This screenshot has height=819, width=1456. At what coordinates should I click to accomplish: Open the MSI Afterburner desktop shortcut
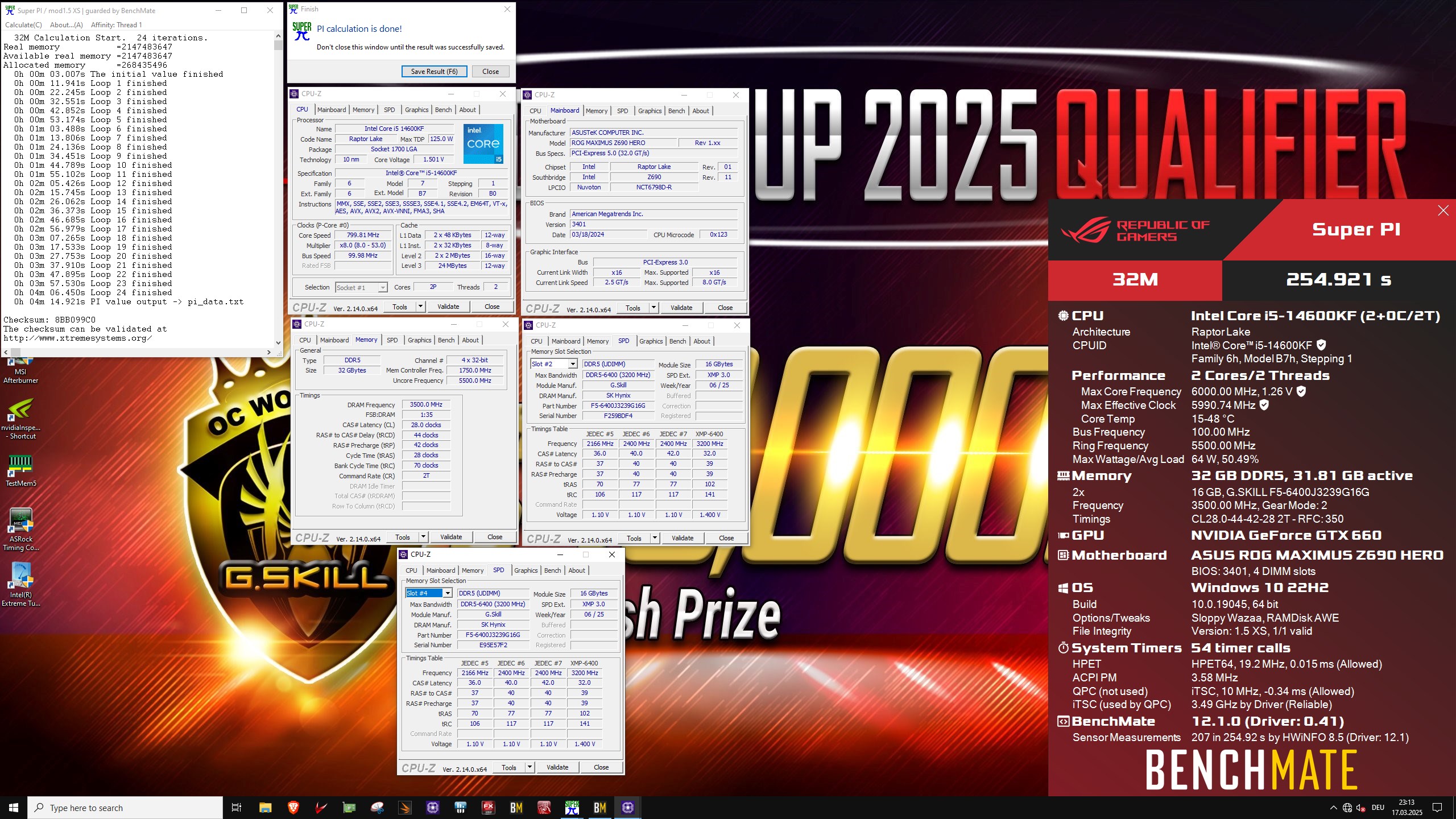20,371
